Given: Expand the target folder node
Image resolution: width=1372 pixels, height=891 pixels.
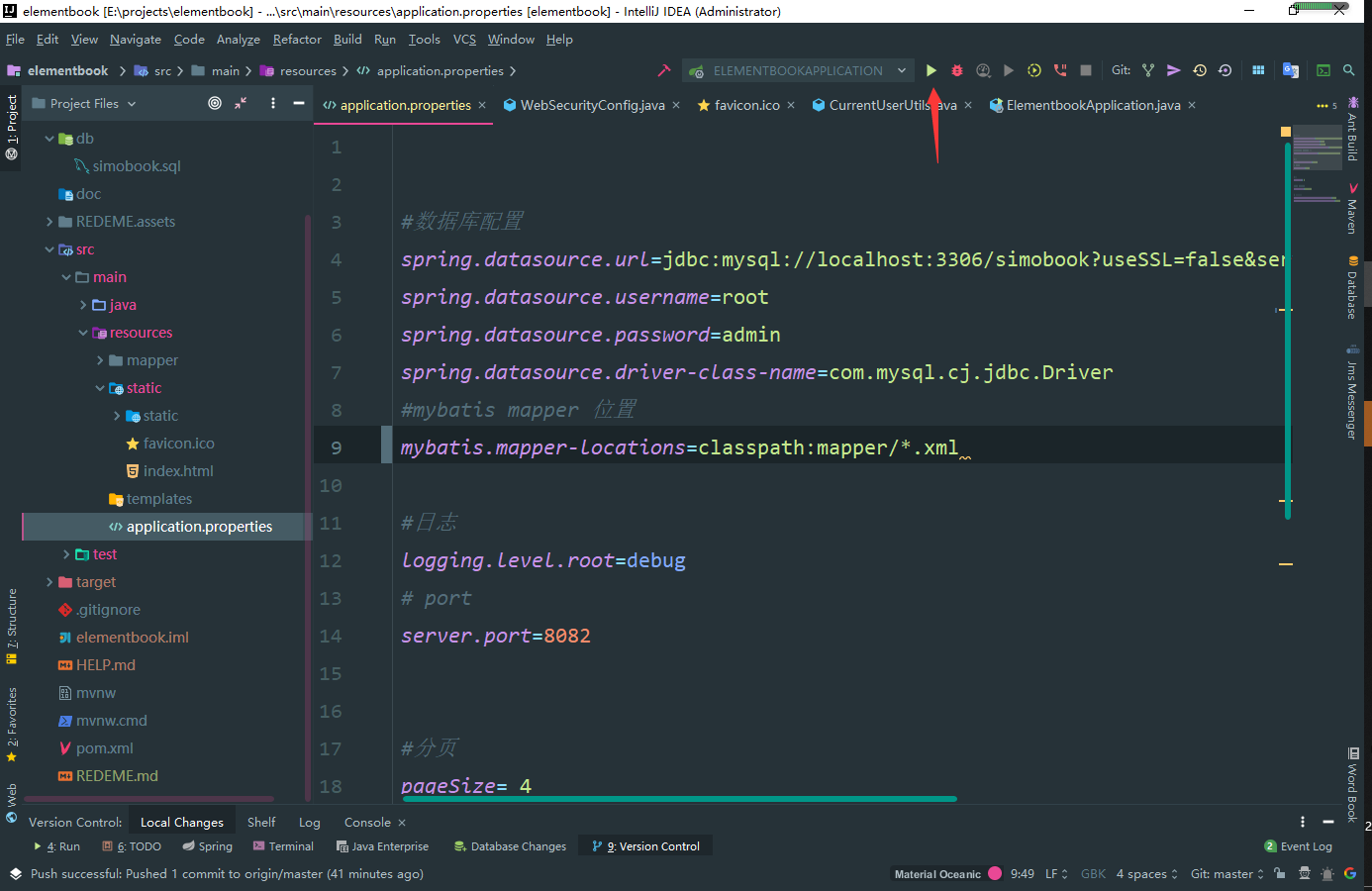Looking at the screenshot, I should point(49,582).
